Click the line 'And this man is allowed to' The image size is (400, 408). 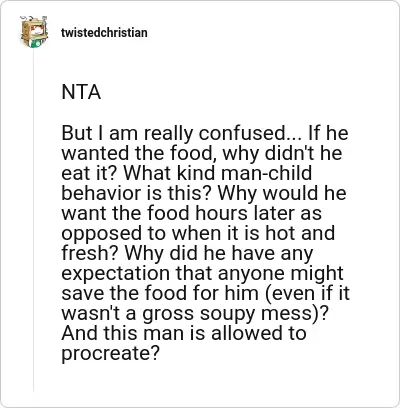(184, 333)
